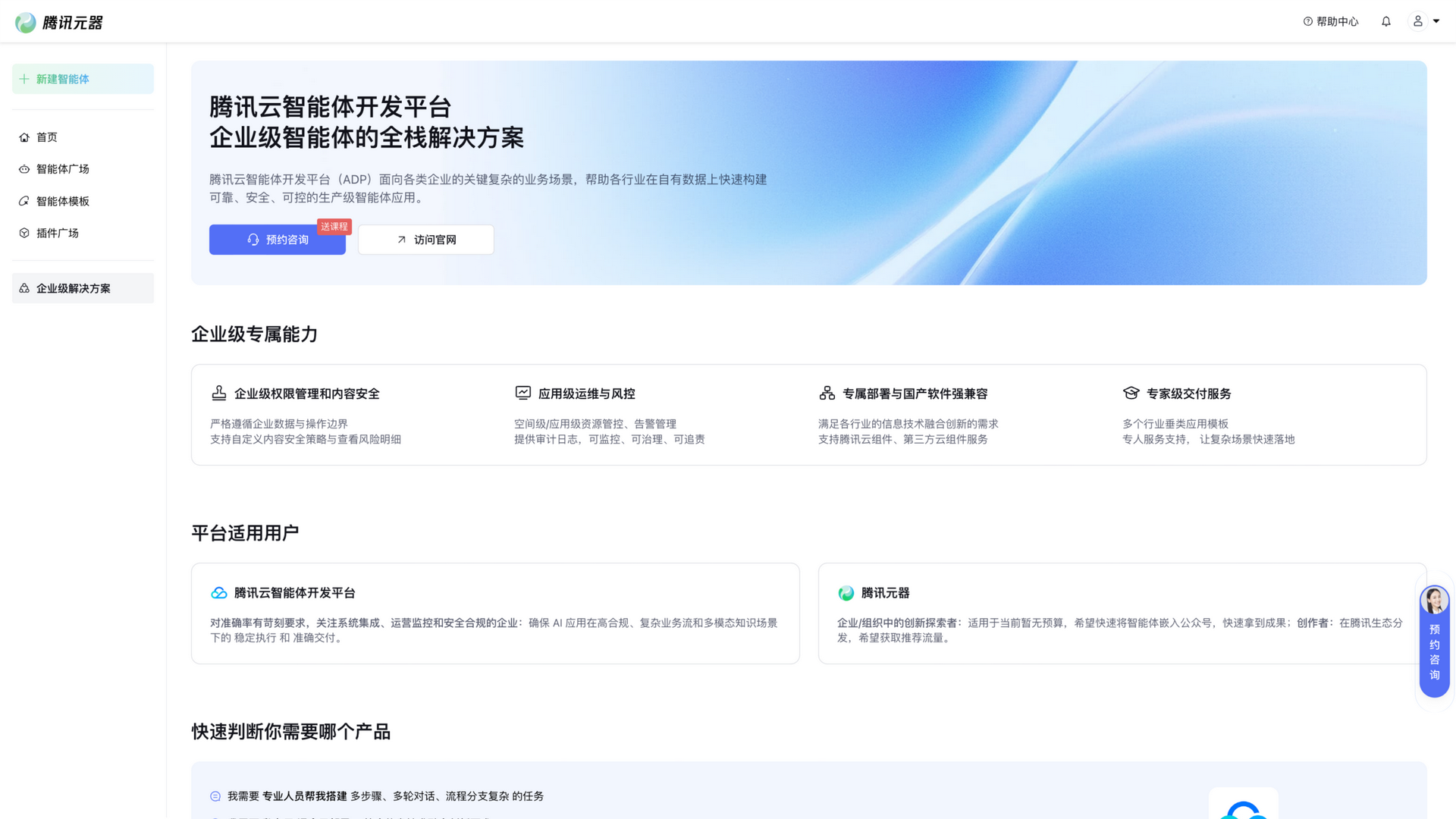Click the 腾讯元器 logo icon

coord(26,23)
